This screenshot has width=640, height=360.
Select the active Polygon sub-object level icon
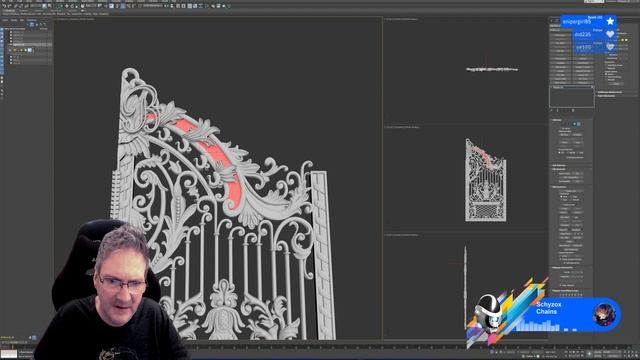coord(574,124)
